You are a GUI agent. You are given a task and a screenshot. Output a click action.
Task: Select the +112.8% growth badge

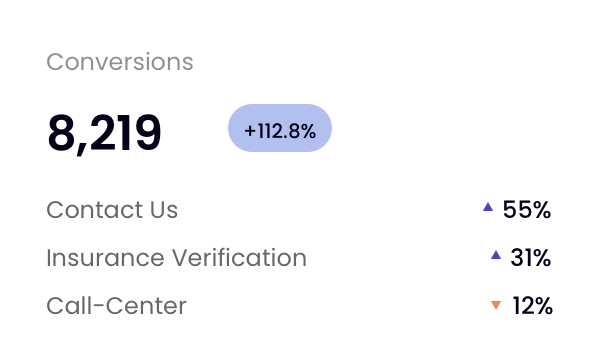pyautogui.click(x=280, y=128)
